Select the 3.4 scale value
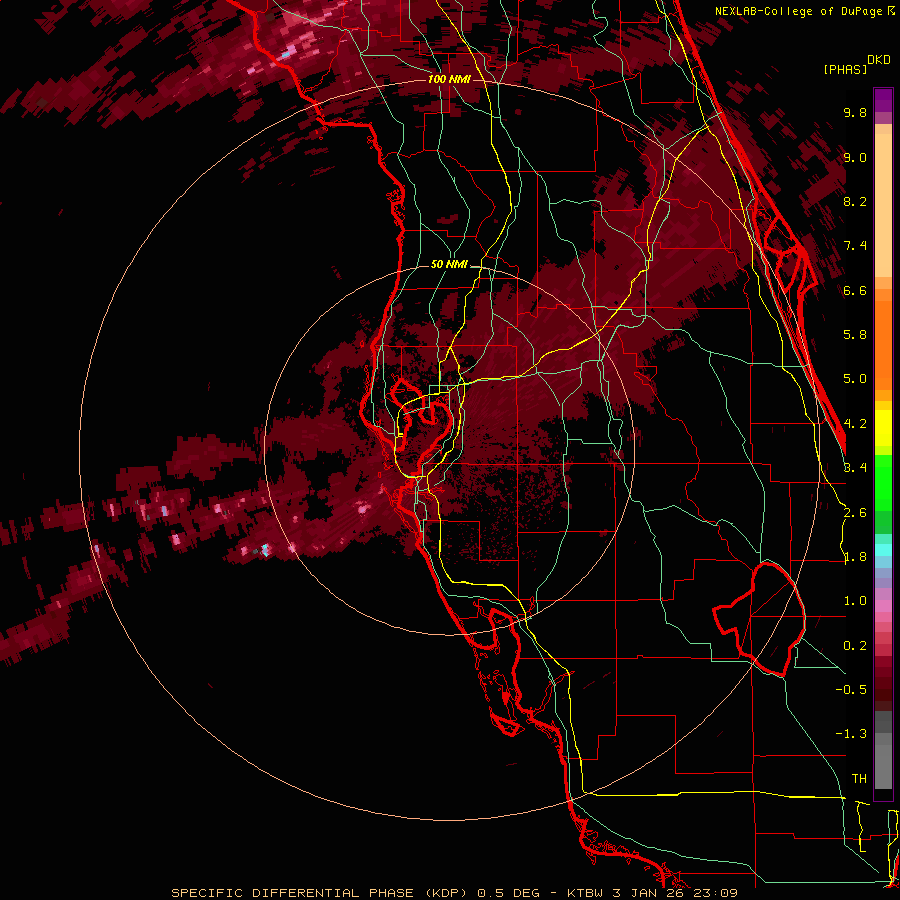This screenshot has width=900, height=900. tap(855, 468)
